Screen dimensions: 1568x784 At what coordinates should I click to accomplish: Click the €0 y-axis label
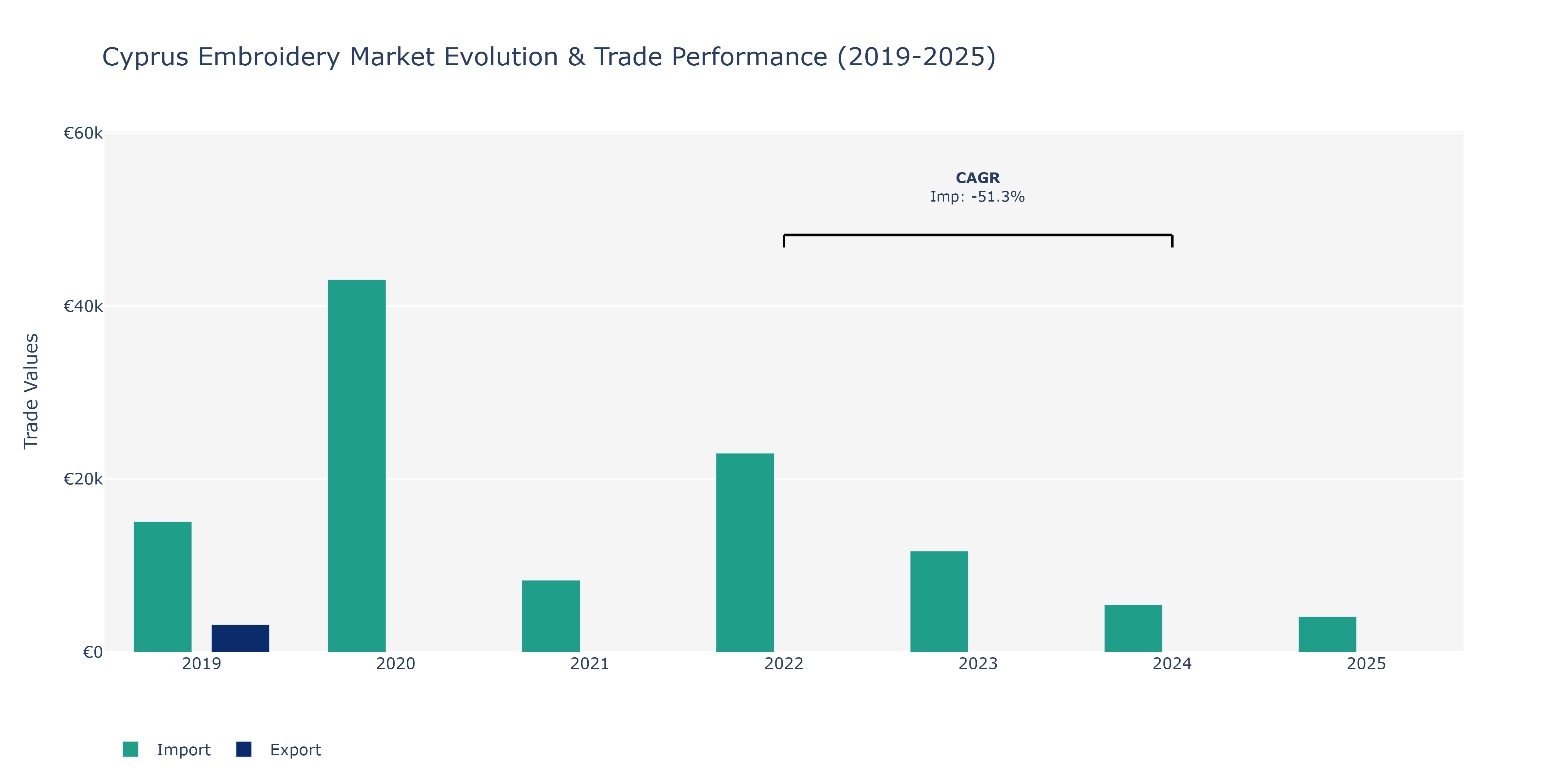[x=93, y=652]
